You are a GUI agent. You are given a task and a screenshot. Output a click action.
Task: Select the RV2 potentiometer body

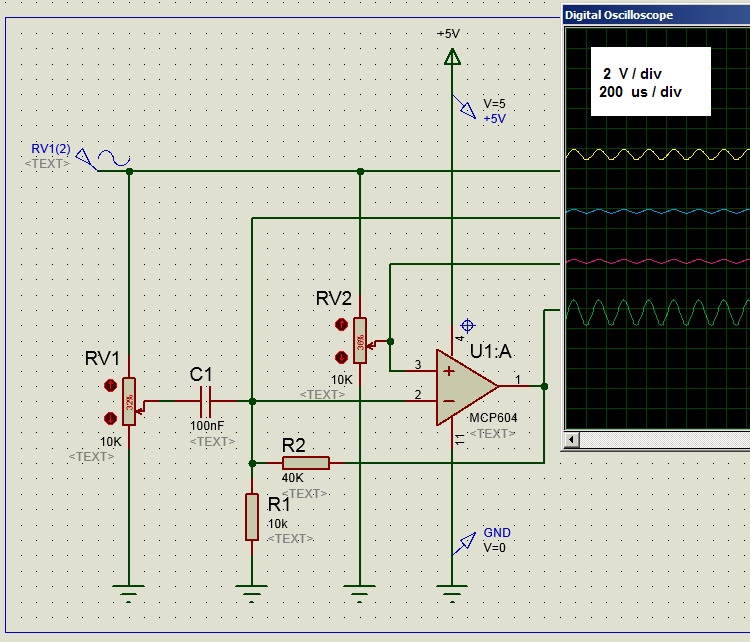tap(360, 341)
